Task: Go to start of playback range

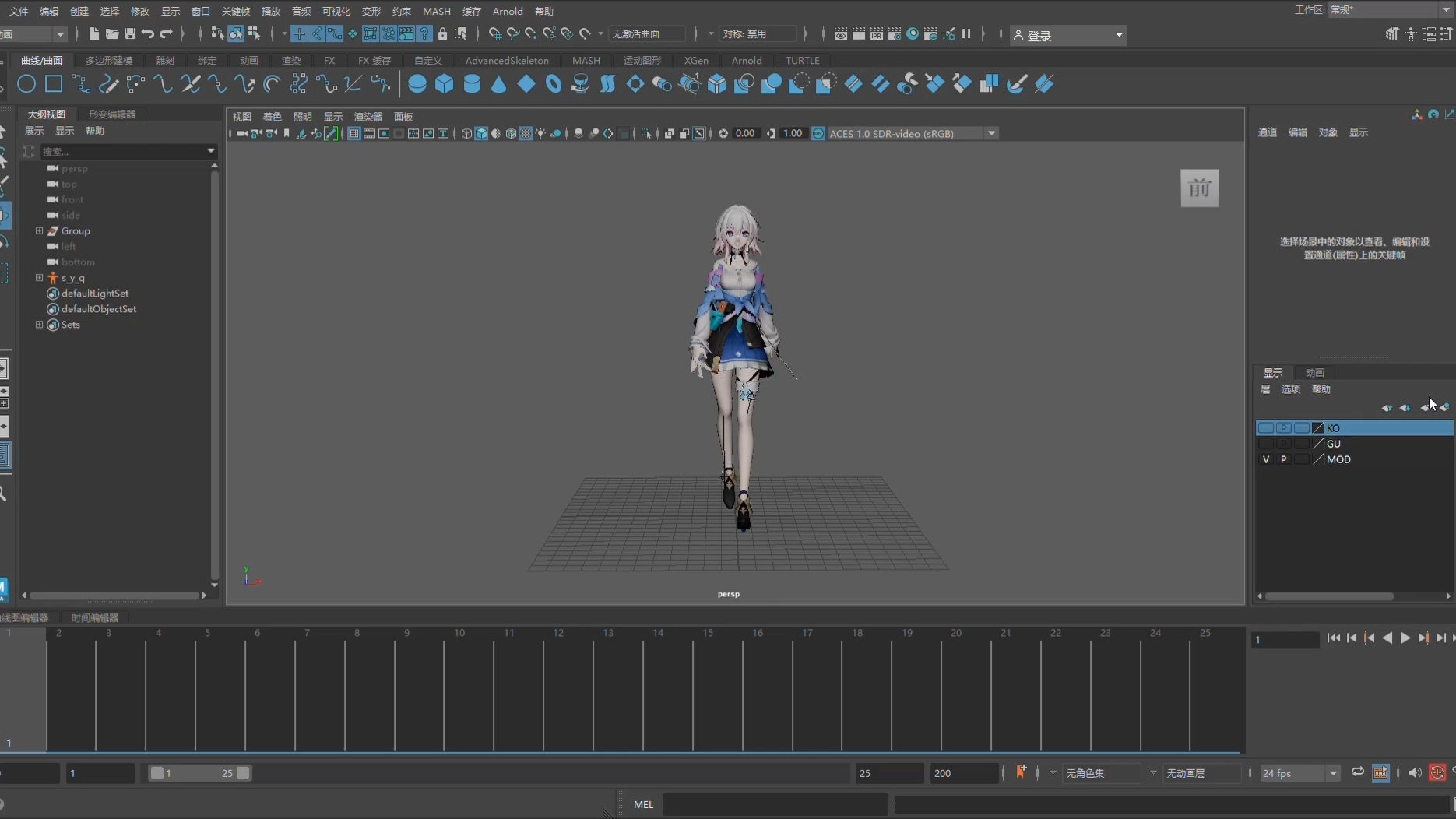Action: (1334, 638)
